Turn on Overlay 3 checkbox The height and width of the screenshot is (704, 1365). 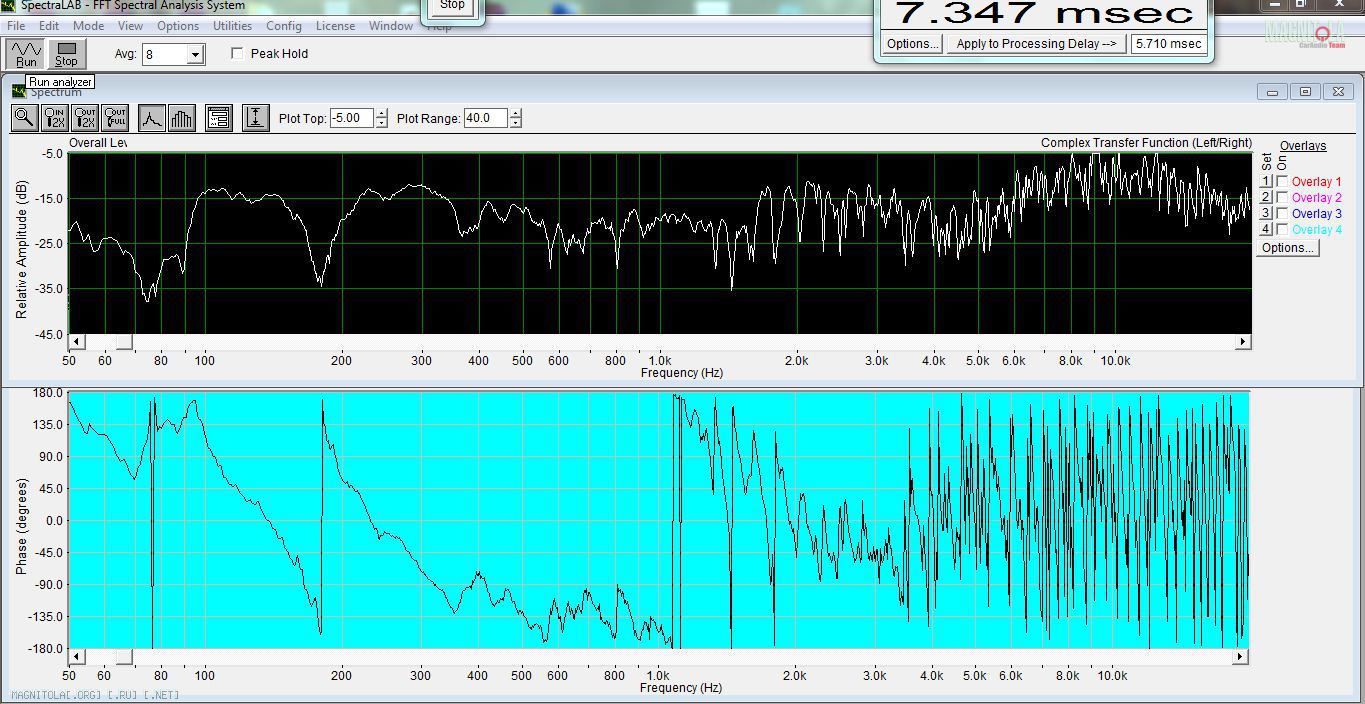[x=1283, y=214]
